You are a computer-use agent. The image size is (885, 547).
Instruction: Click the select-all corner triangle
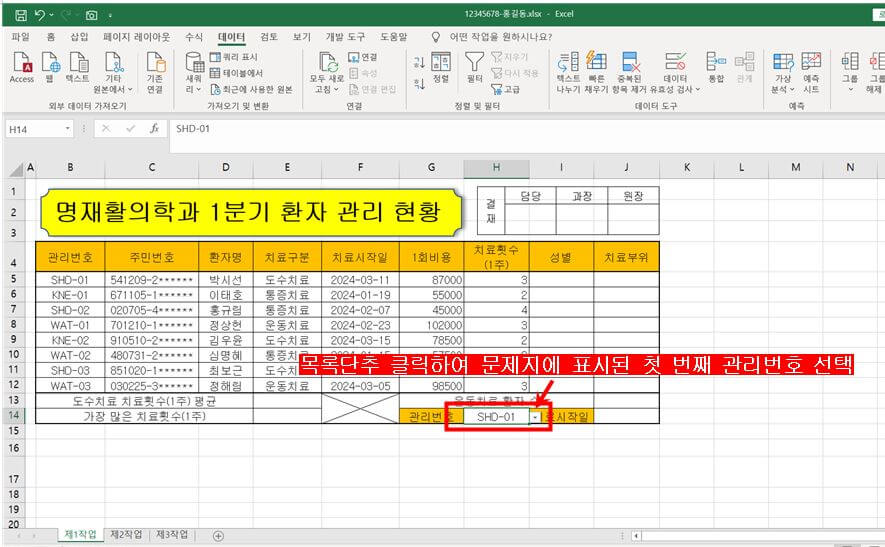click(x=16, y=168)
